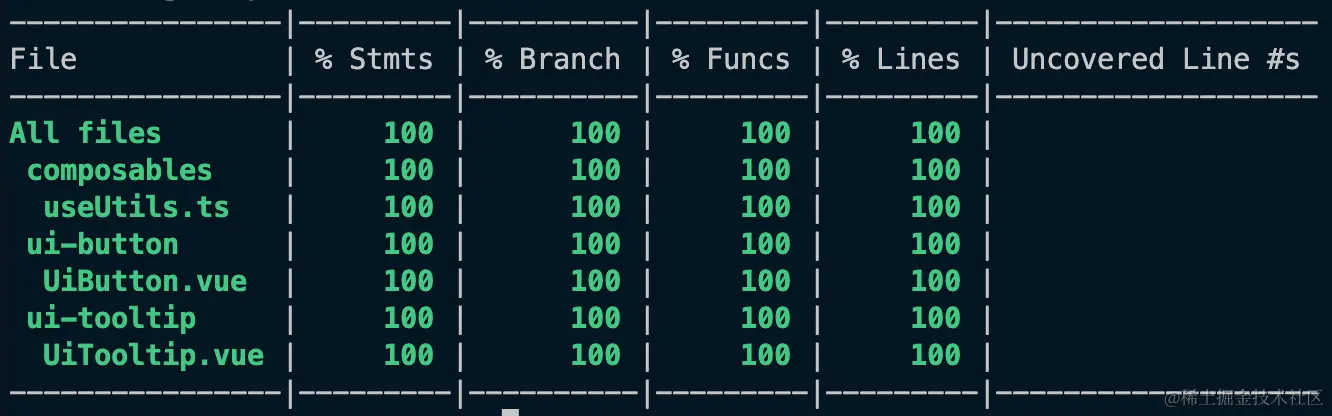Viewport: 1332px width, 416px height.
Task: Select the 'Uncovered Line #s' column header
Action: tap(1156, 59)
